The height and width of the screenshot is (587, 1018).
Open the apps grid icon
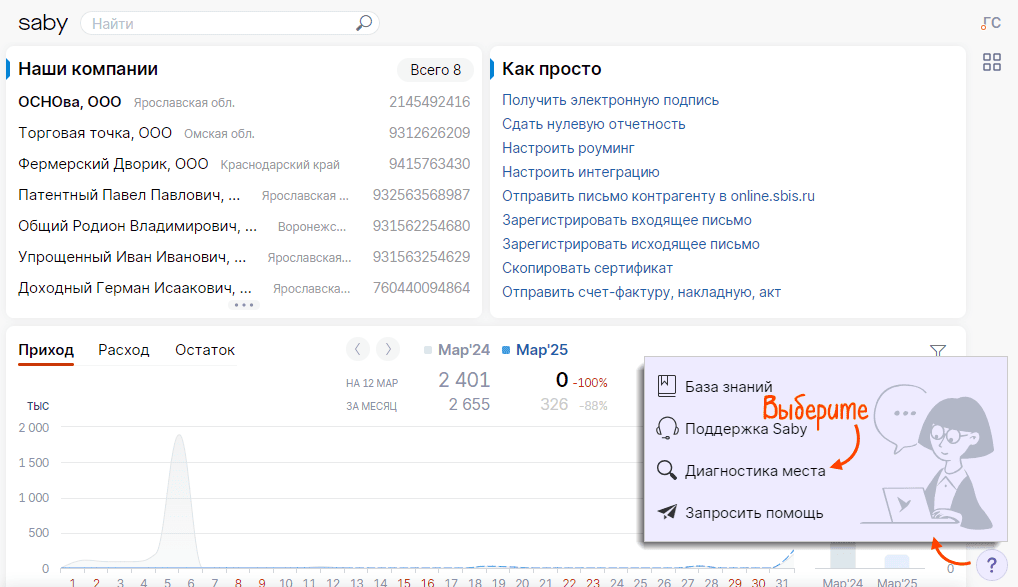(991, 63)
